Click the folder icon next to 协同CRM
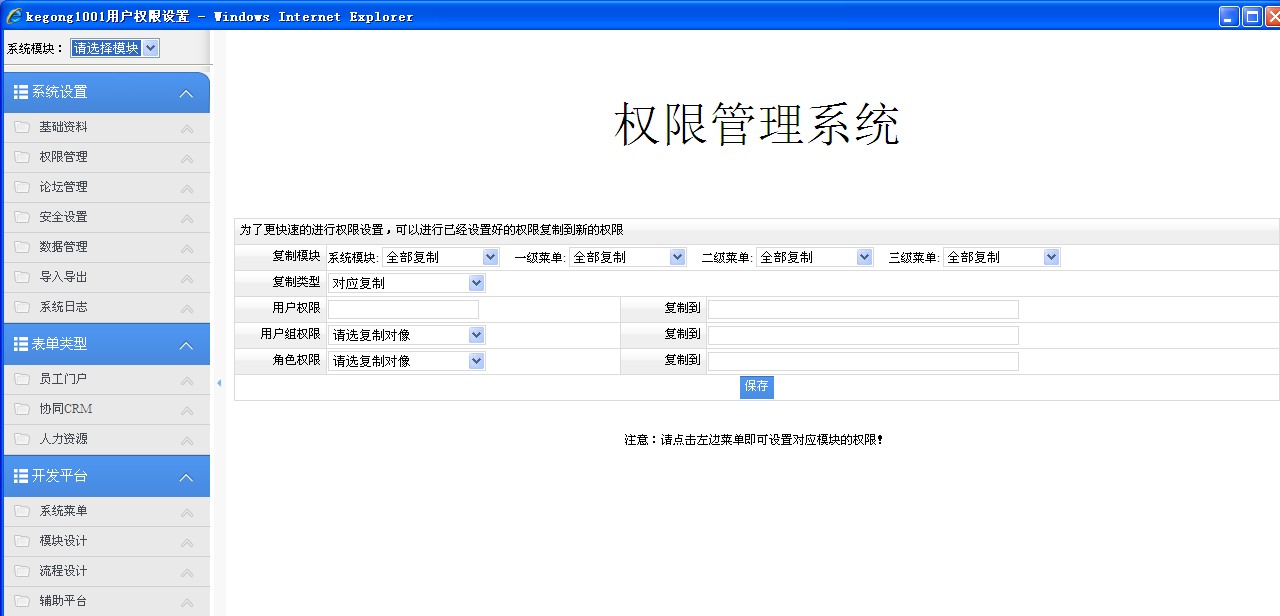 coord(22,409)
